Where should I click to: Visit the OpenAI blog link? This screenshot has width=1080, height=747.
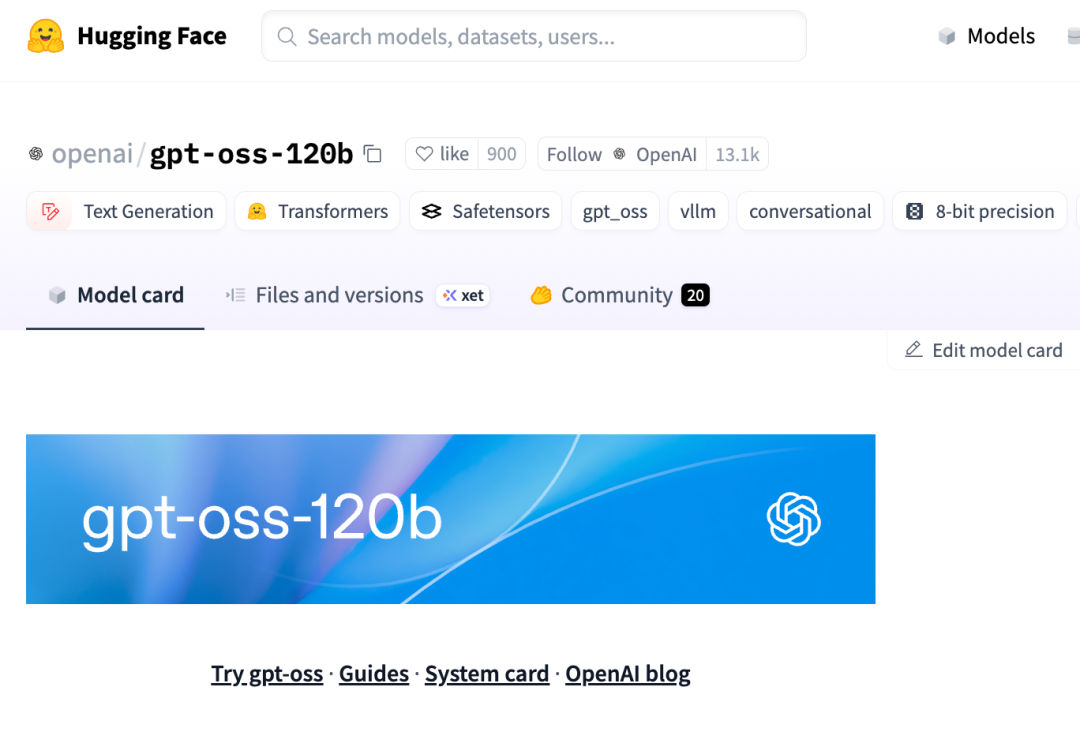[x=628, y=674]
